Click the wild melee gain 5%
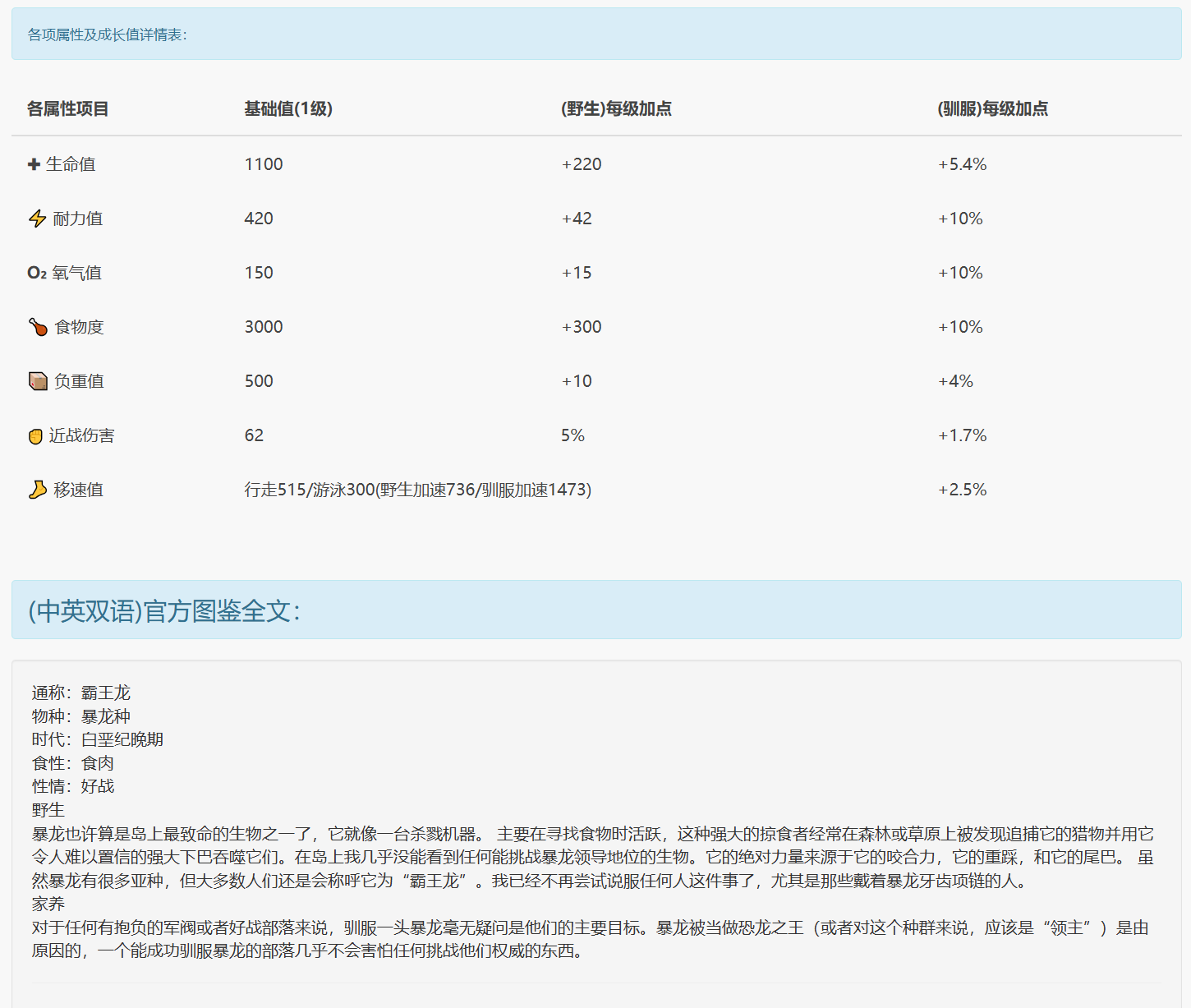Image resolution: width=1191 pixels, height=1008 pixels. click(x=573, y=435)
